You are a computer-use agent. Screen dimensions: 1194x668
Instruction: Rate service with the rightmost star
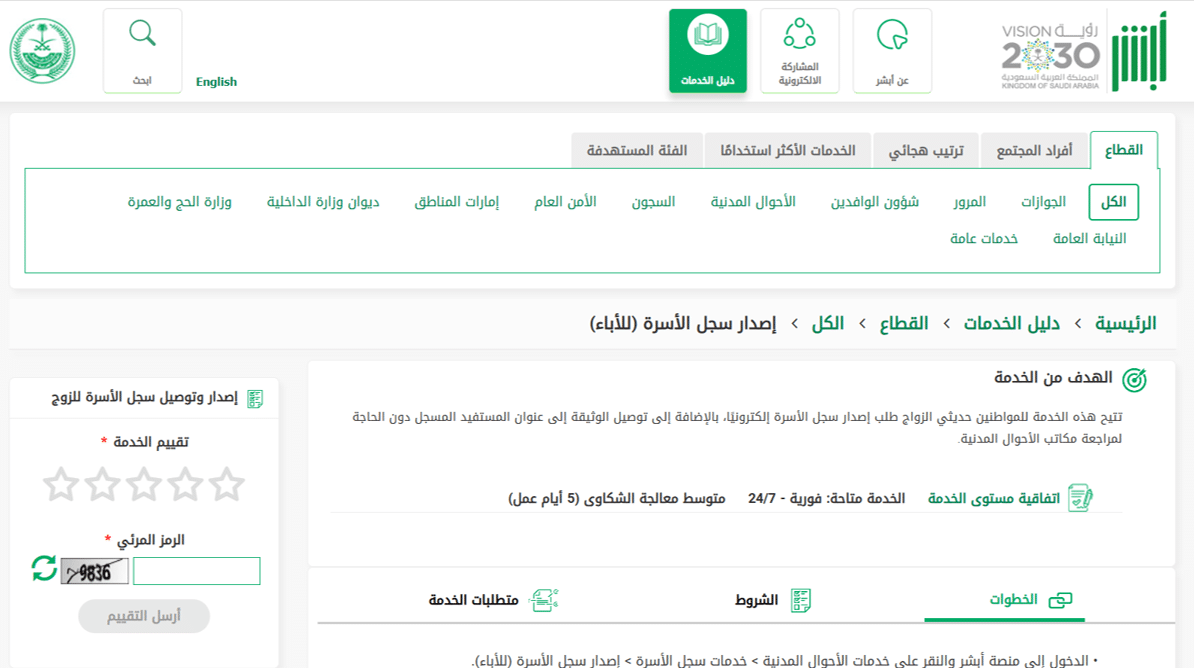pos(226,484)
